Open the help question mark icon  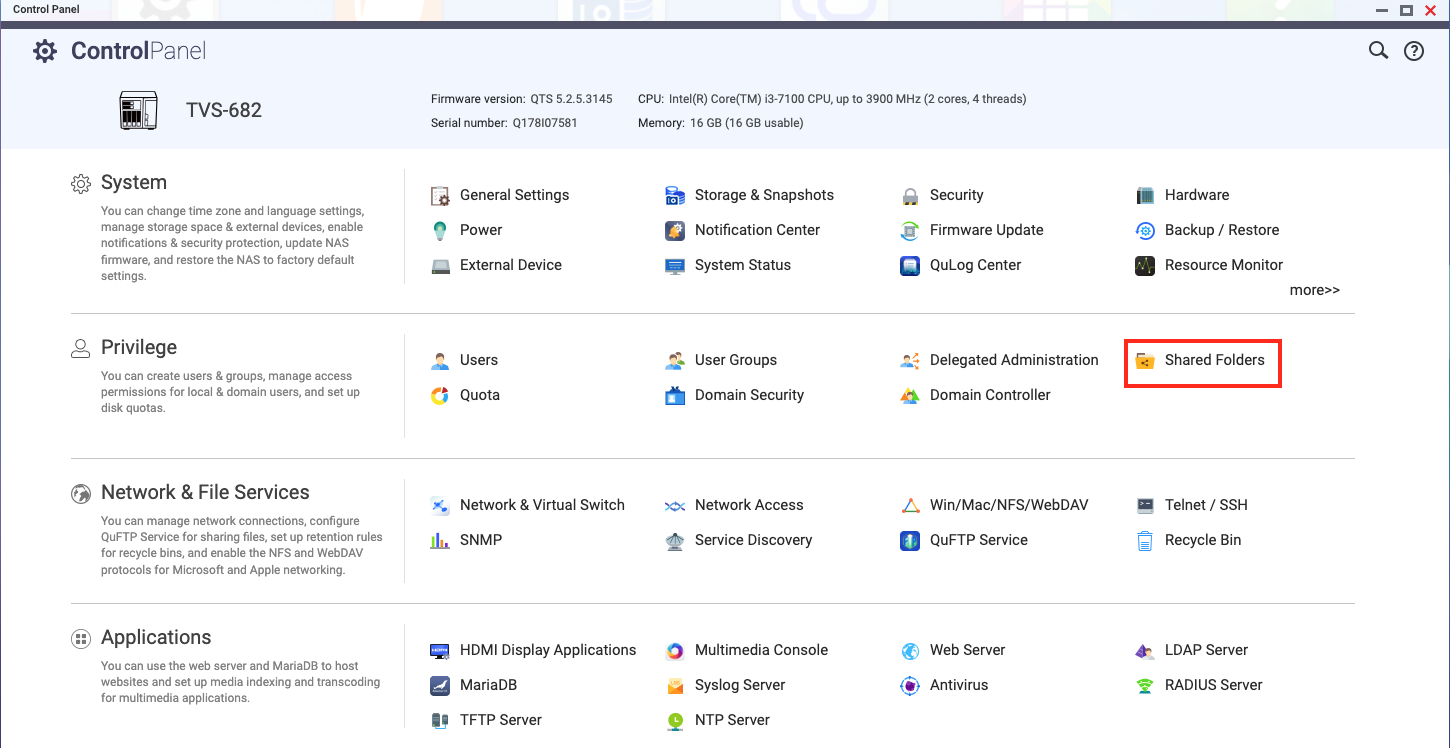[x=1414, y=51]
